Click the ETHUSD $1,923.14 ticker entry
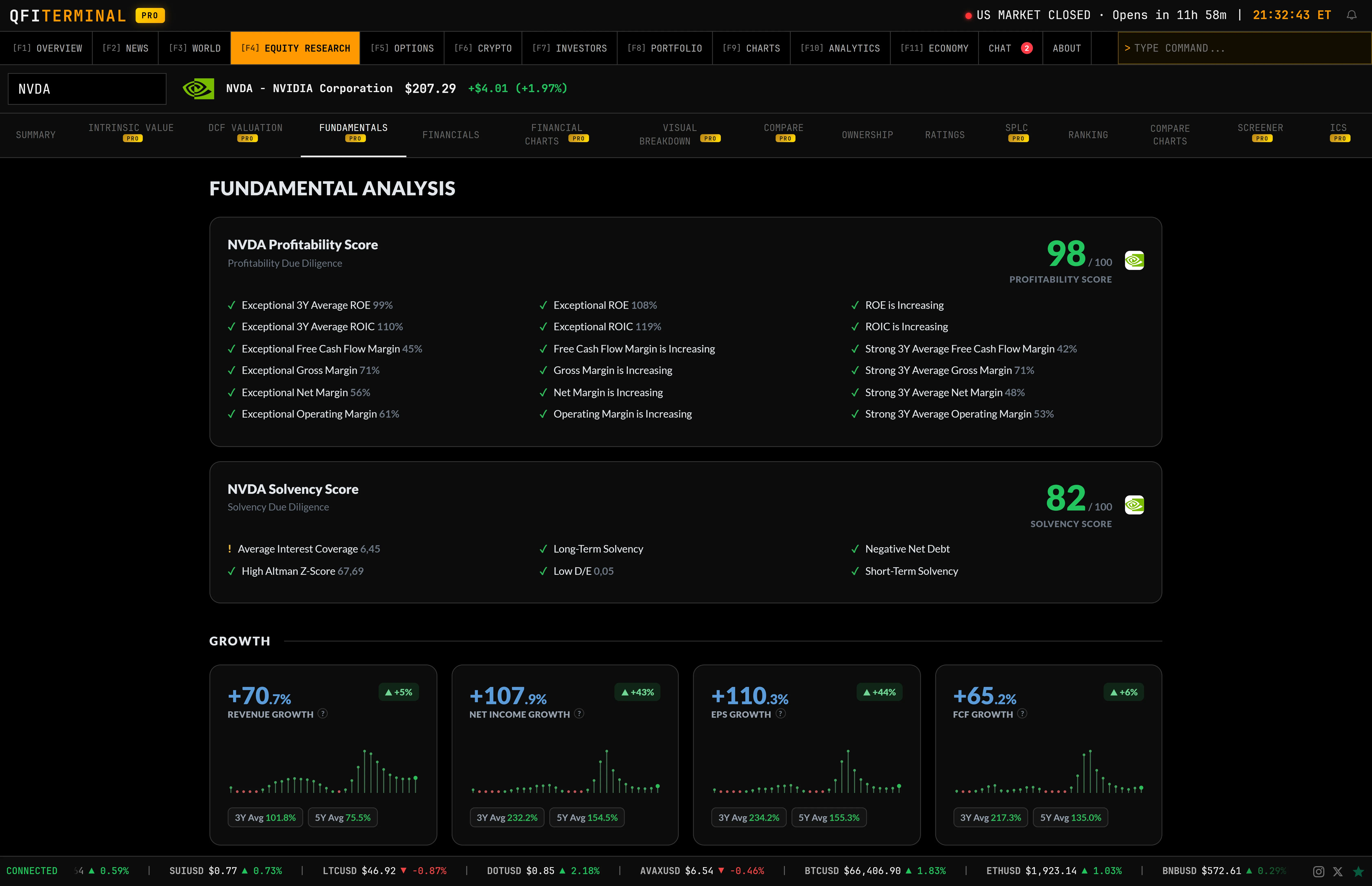 point(1054,871)
